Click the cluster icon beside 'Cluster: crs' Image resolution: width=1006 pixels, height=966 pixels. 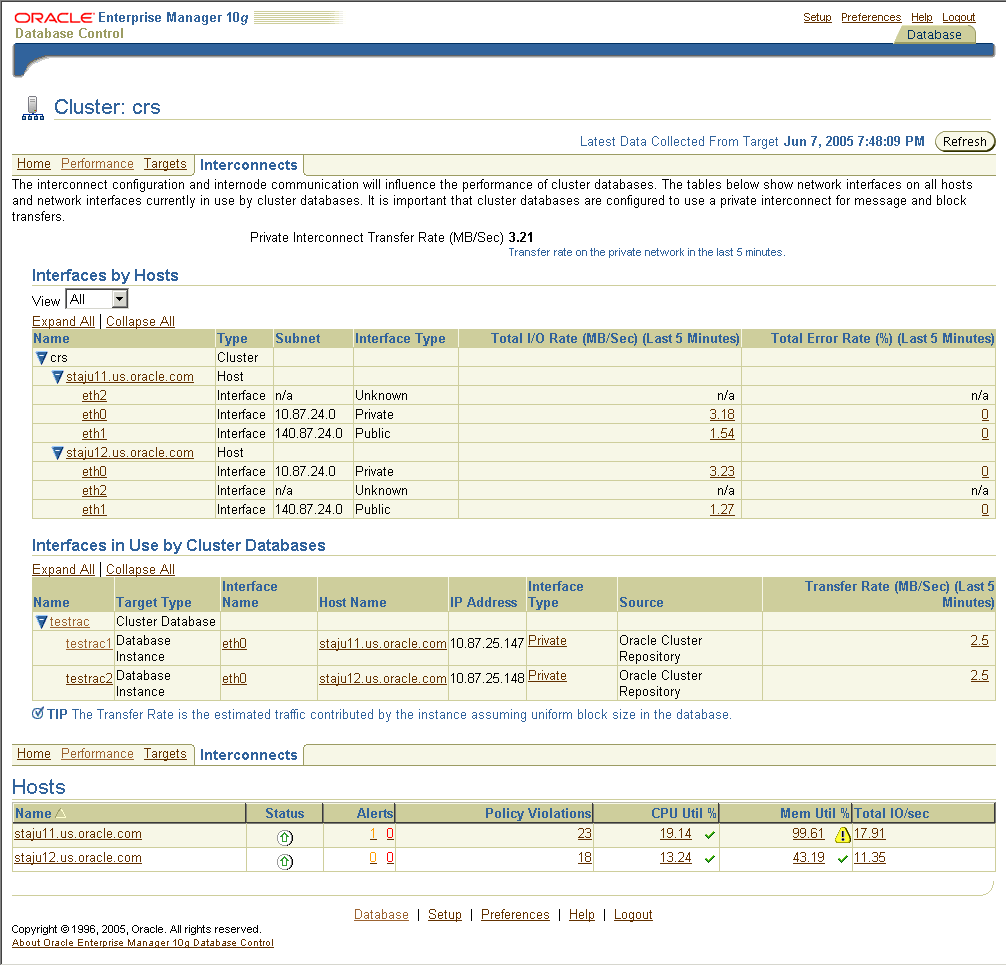click(x=33, y=105)
